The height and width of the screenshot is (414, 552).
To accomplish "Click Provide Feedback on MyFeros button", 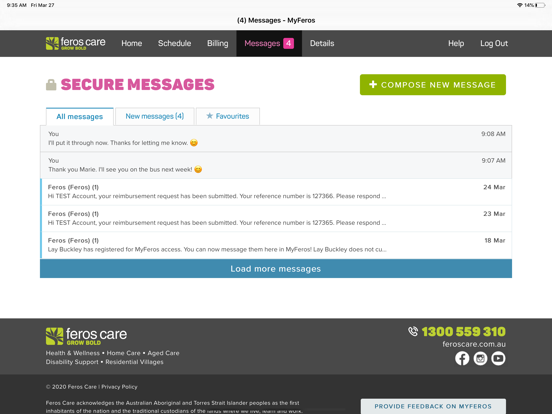I will point(433,406).
